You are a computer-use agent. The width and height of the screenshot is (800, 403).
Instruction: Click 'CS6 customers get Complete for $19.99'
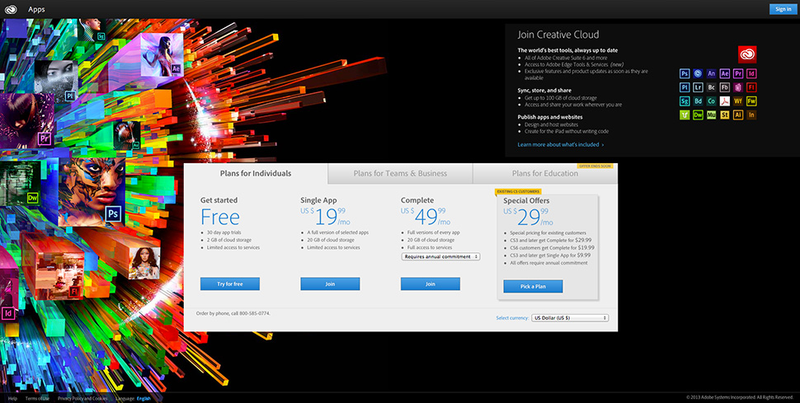(x=551, y=247)
